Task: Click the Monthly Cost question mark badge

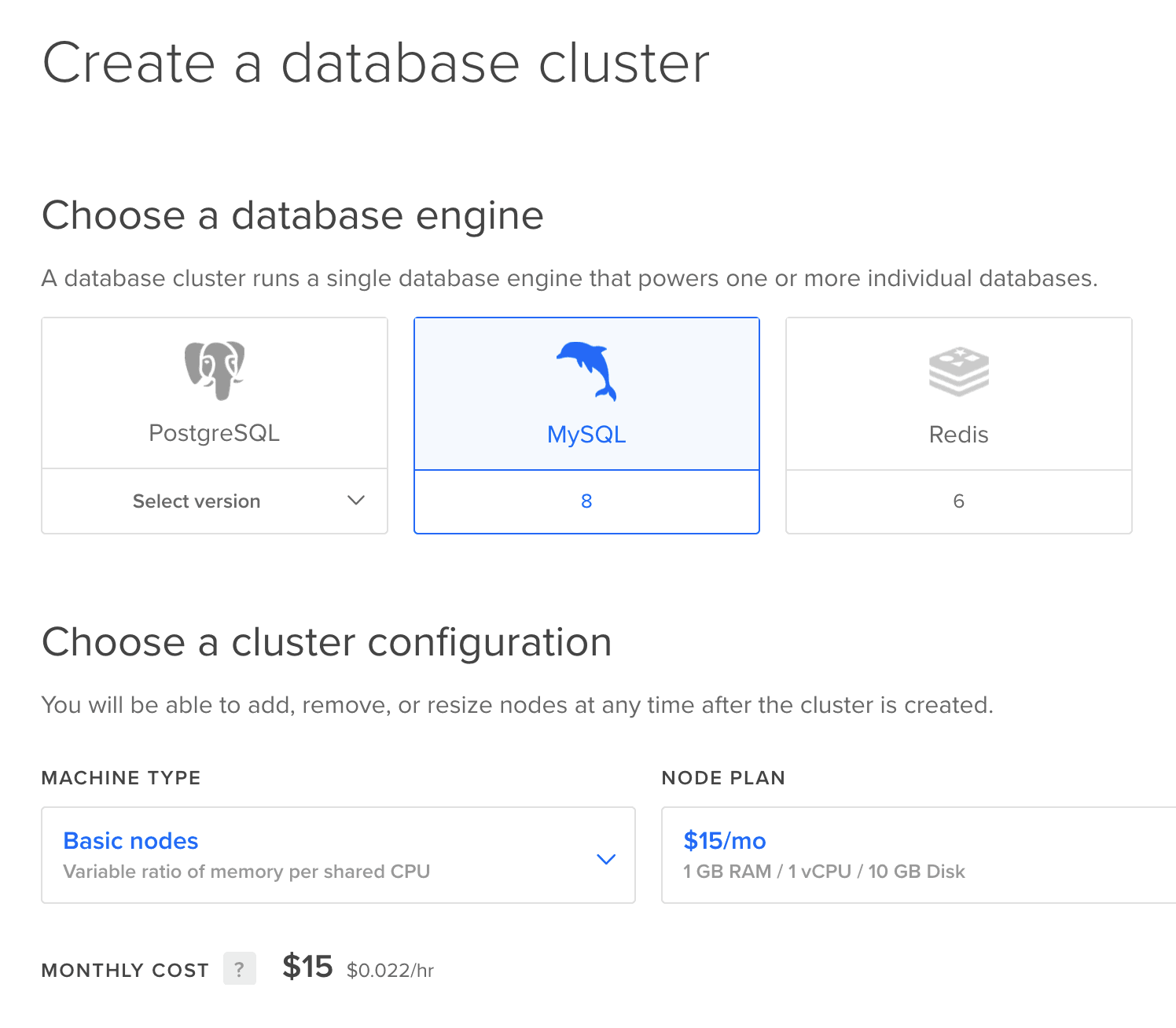Action: tap(240, 969)
